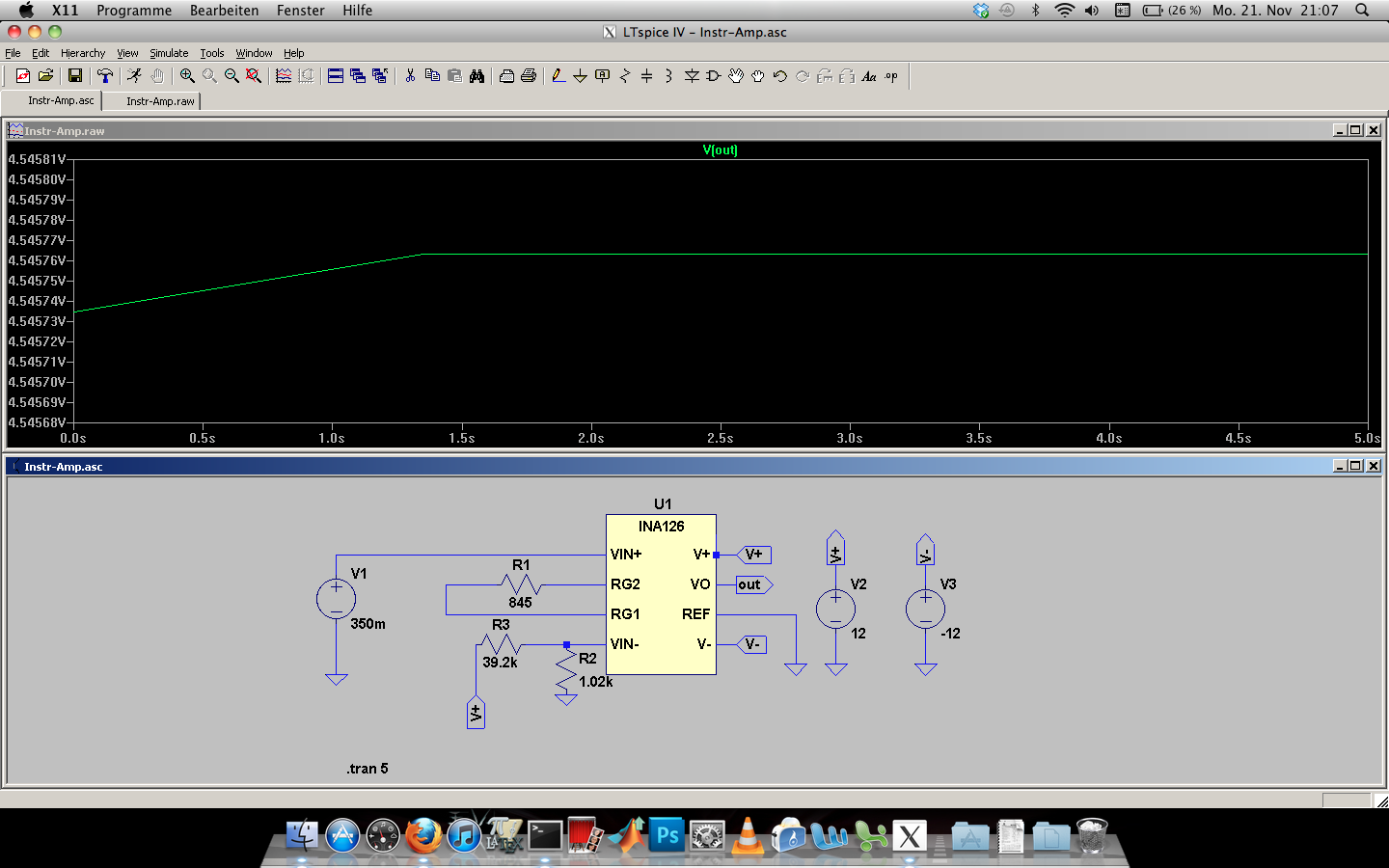Open the View menu
The height and width of the screenshot is (868, 1389).
pos(127,53)
